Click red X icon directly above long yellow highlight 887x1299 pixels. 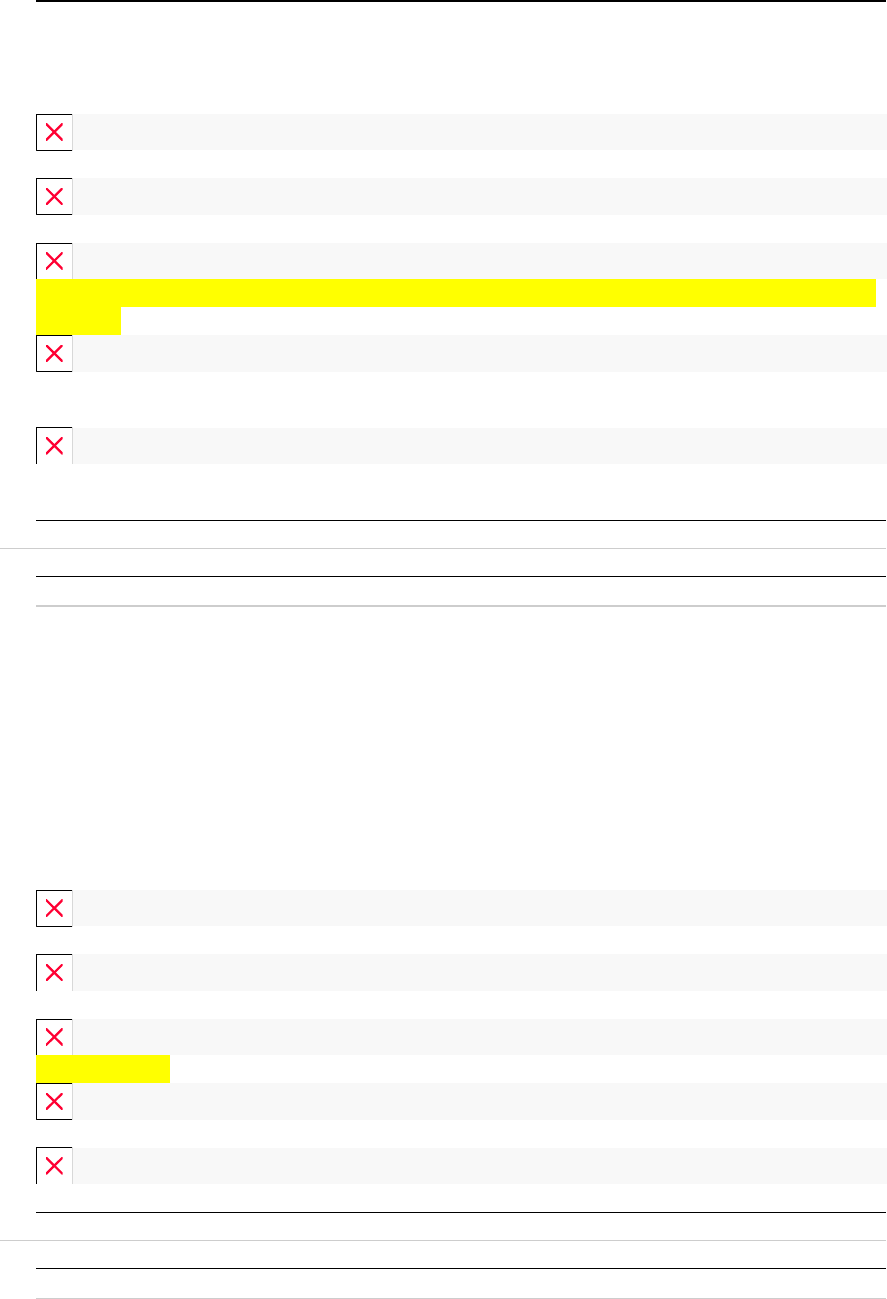[x=54, y=262]
